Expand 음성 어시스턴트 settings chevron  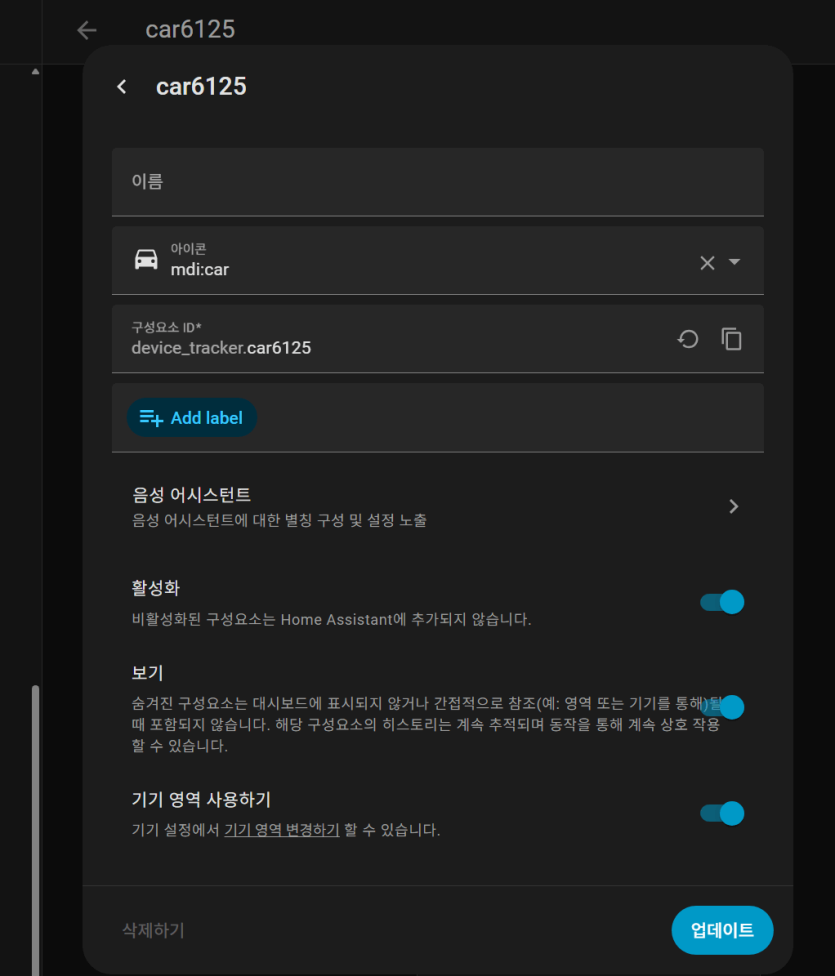coord(734,506)
